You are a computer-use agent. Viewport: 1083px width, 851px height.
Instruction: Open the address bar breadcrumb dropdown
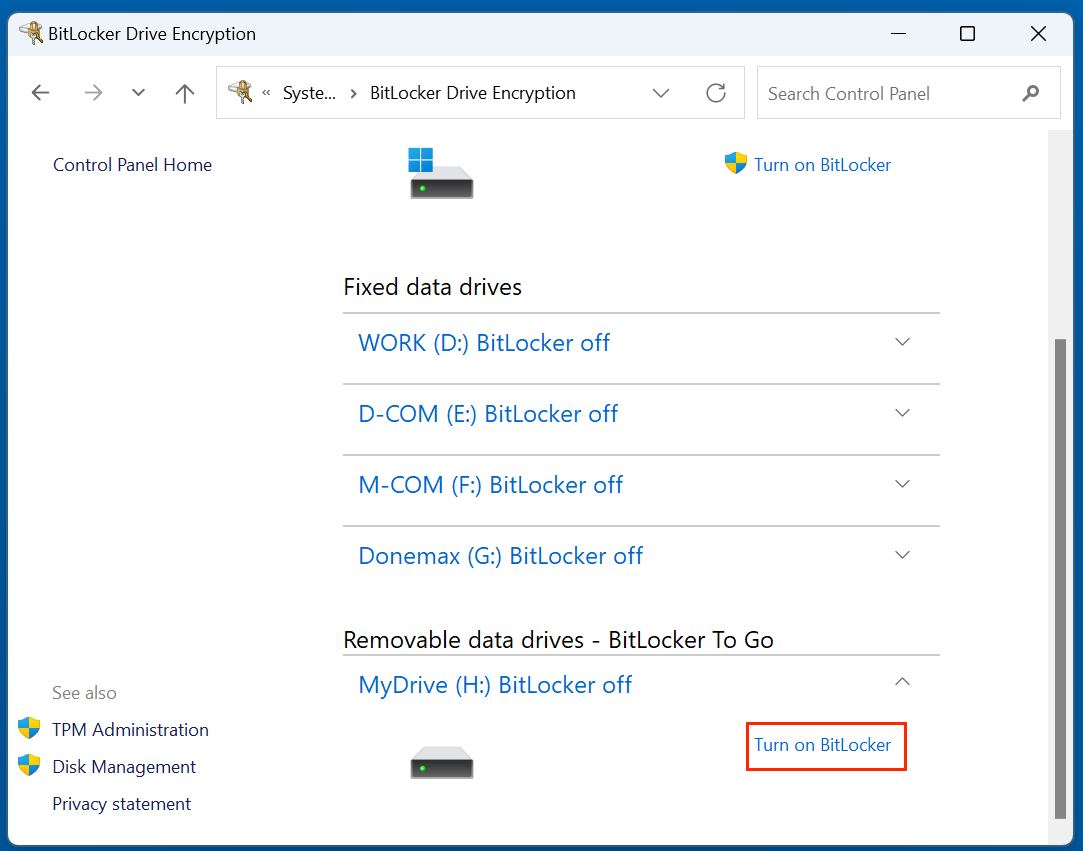tap(661, 92)
